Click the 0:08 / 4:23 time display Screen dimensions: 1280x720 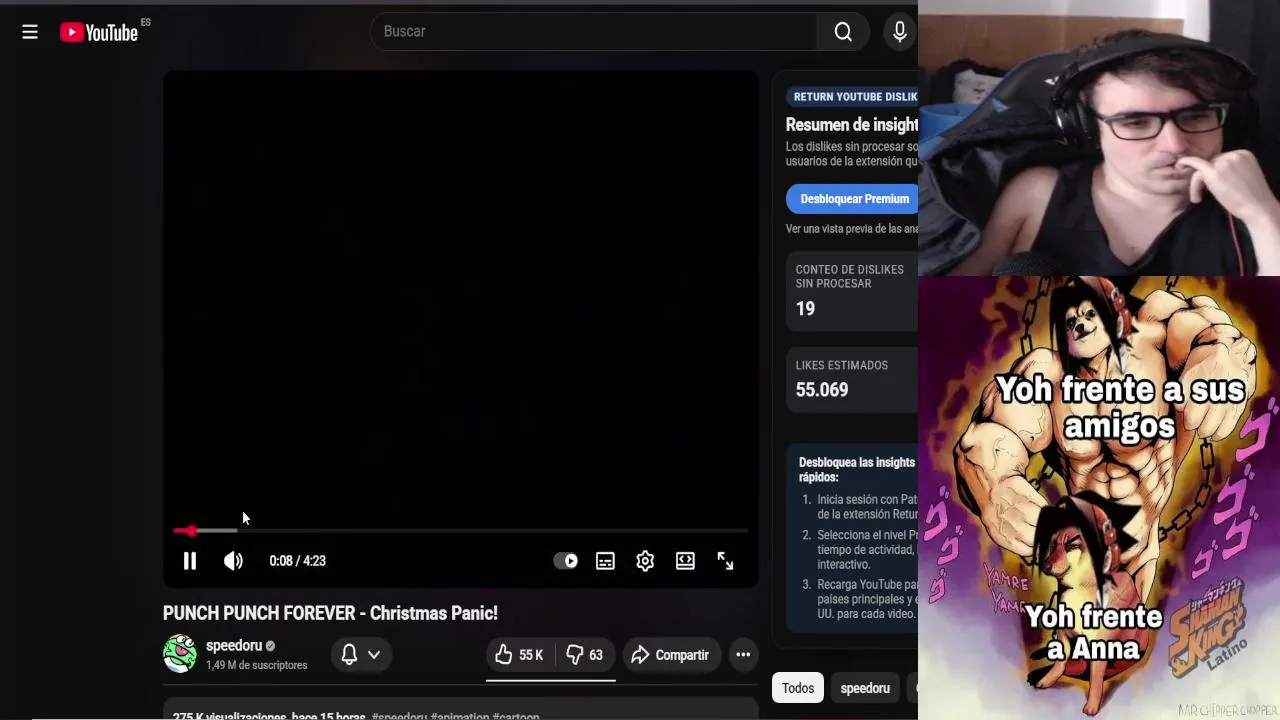click(298, 561)
